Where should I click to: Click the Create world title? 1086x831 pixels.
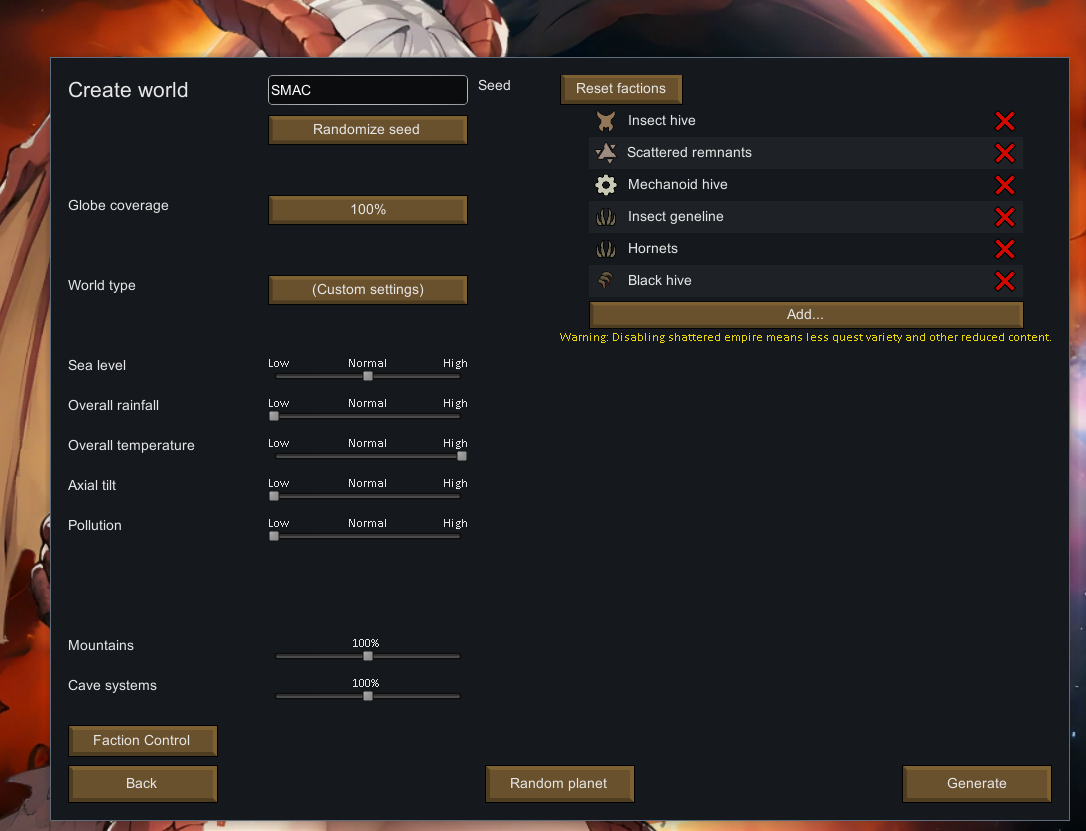tap(128, 90)
